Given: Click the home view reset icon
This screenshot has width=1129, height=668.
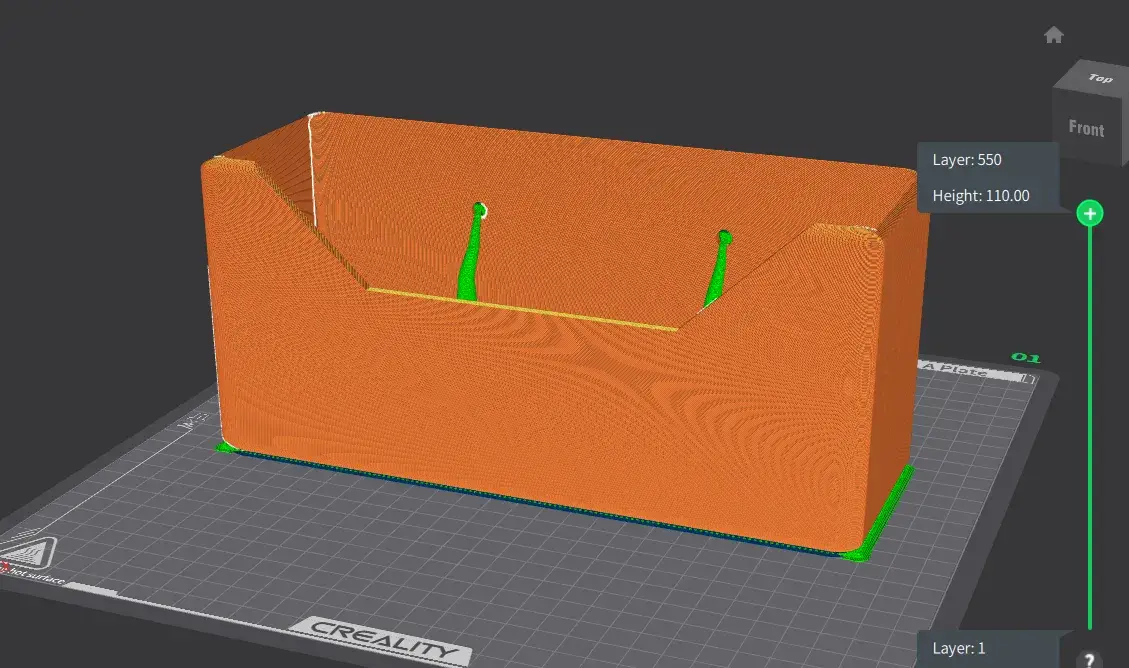Looking at the screenshot, I should coord(1053,35).
